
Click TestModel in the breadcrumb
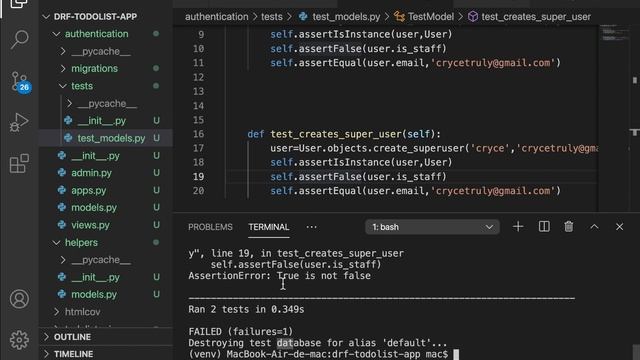tap(431, 17)
